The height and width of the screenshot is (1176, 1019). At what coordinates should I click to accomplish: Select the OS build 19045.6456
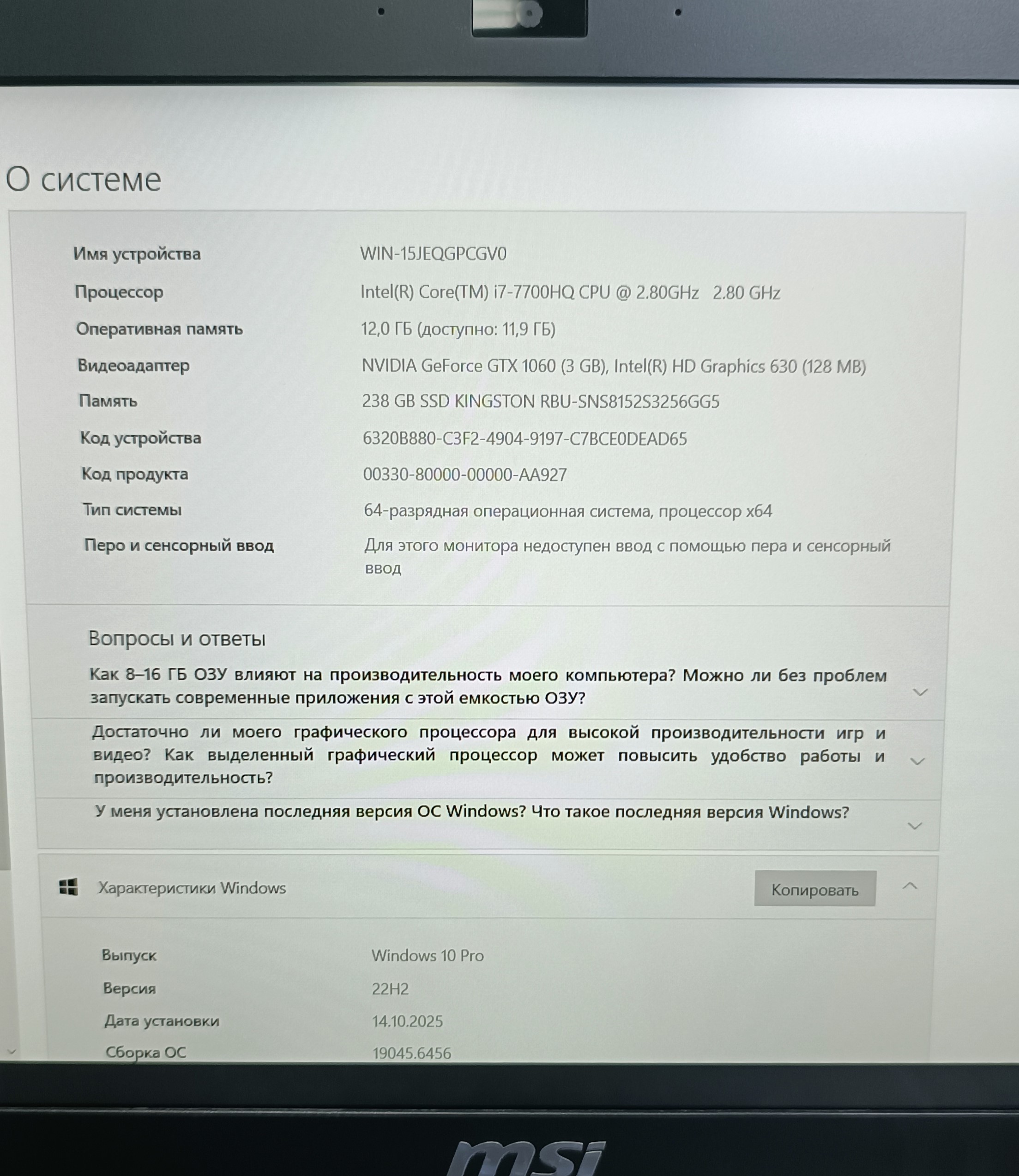[x=412, y=1053]
